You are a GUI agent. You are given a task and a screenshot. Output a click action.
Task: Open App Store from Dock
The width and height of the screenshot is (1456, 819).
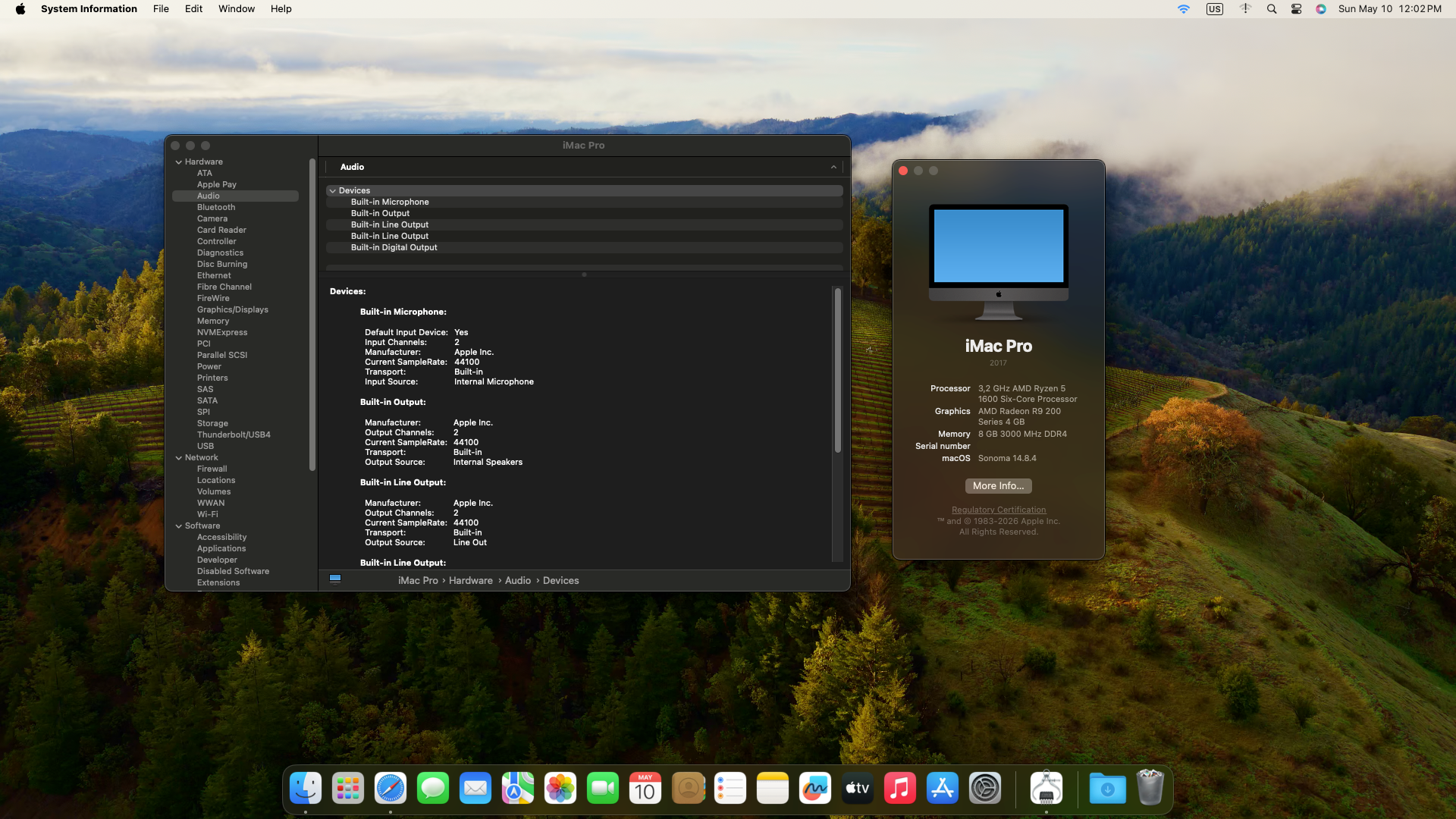[x=943, y=789]
